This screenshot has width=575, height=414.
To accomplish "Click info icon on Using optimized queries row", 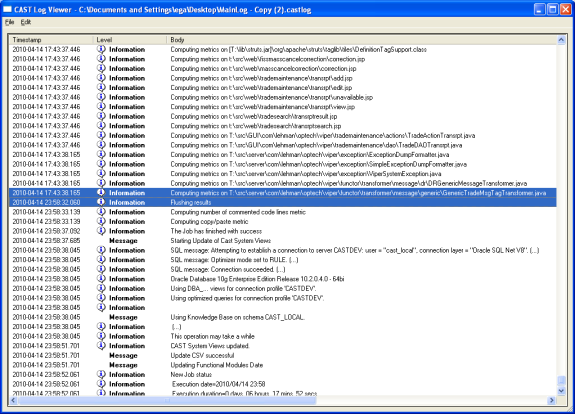I will tap(101, 298).
